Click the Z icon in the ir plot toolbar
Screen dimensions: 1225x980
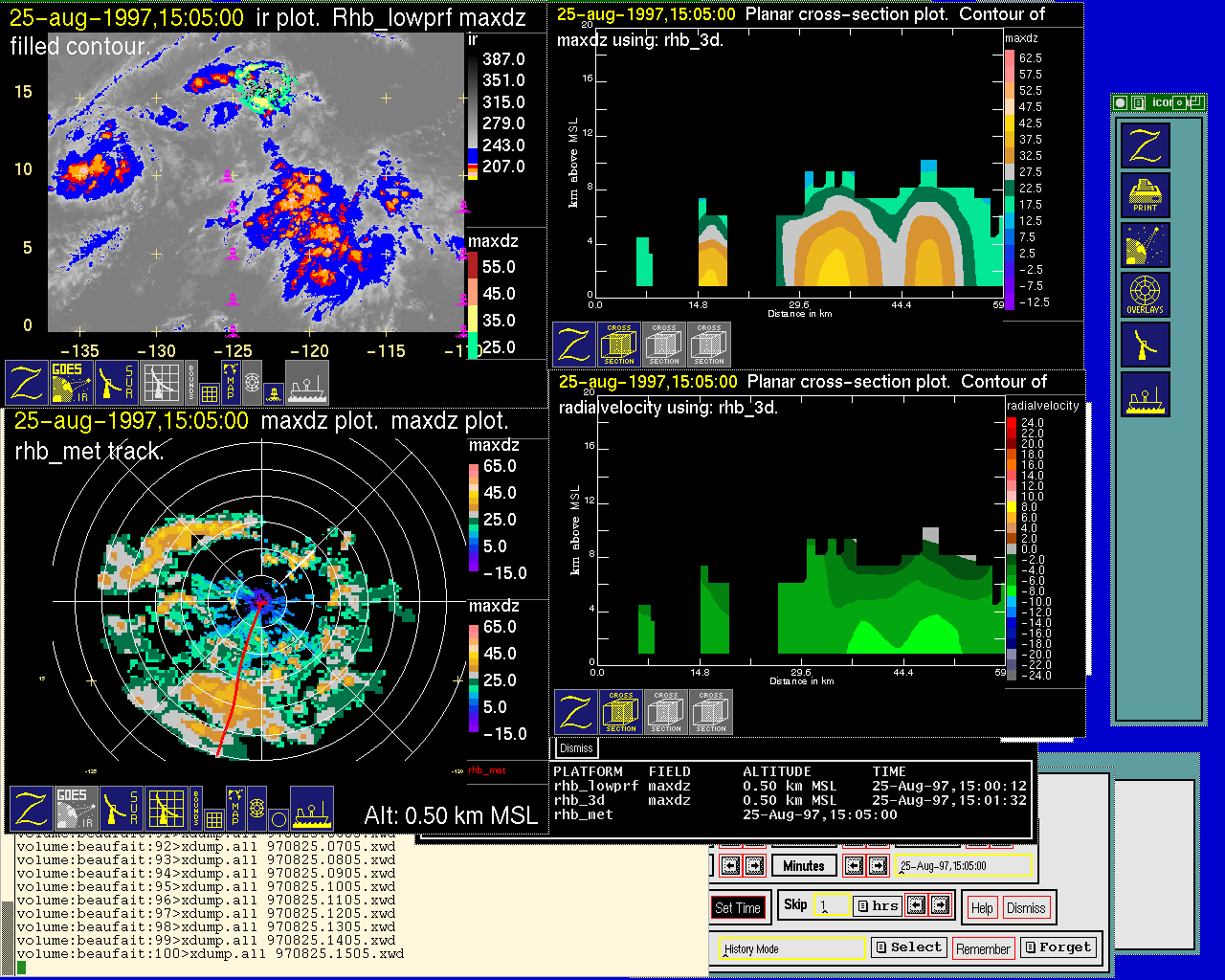click(26, 383)
